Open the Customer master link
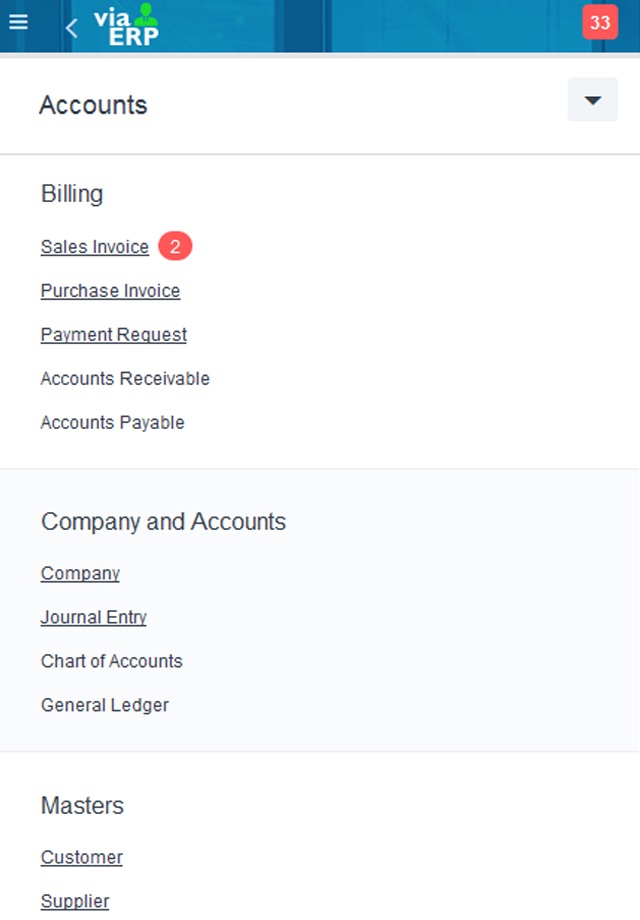The height and width of the screenshot is (920, 640). 81,857
